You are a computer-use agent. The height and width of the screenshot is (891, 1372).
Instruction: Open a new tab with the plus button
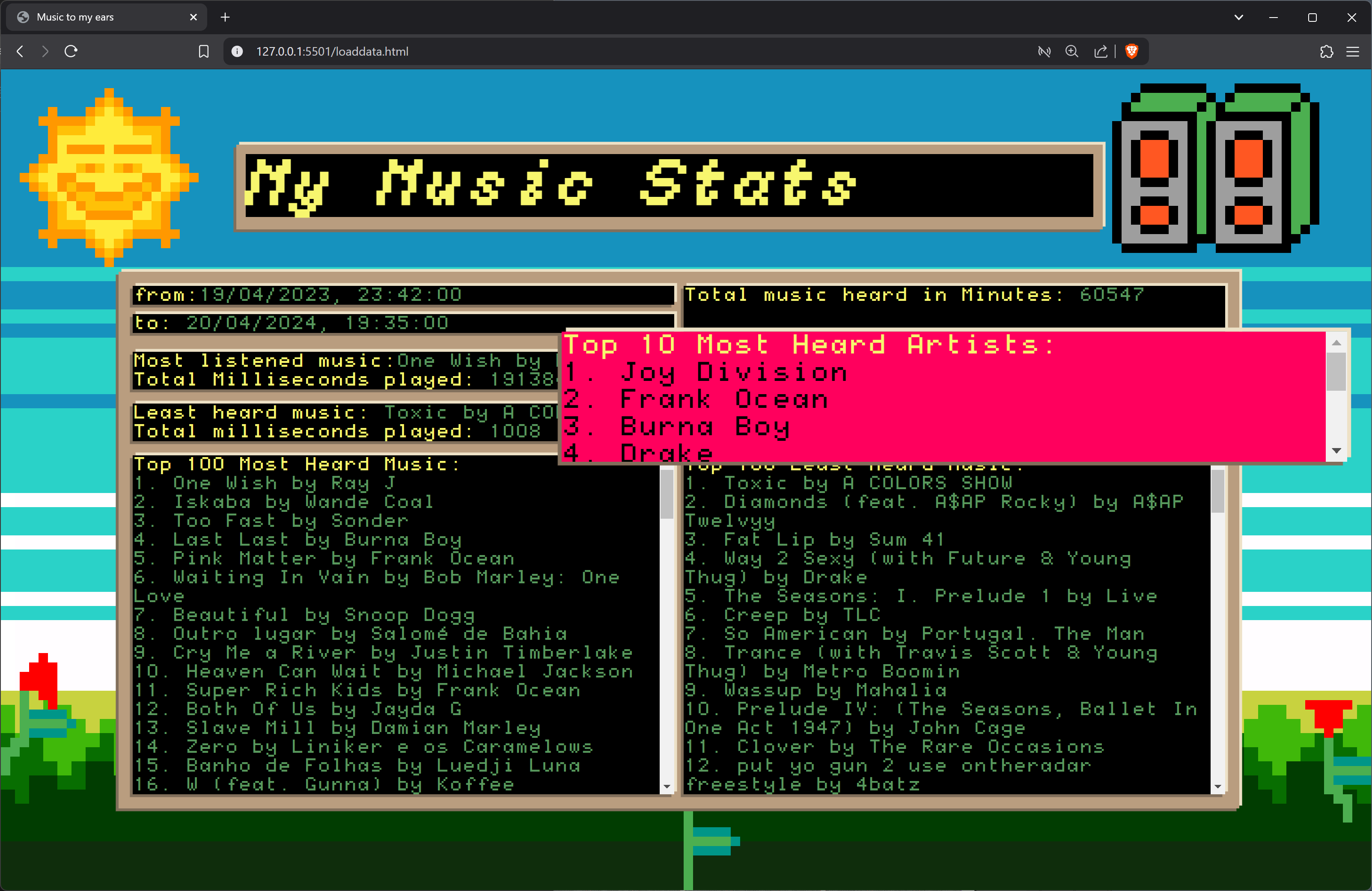point(225,17)
